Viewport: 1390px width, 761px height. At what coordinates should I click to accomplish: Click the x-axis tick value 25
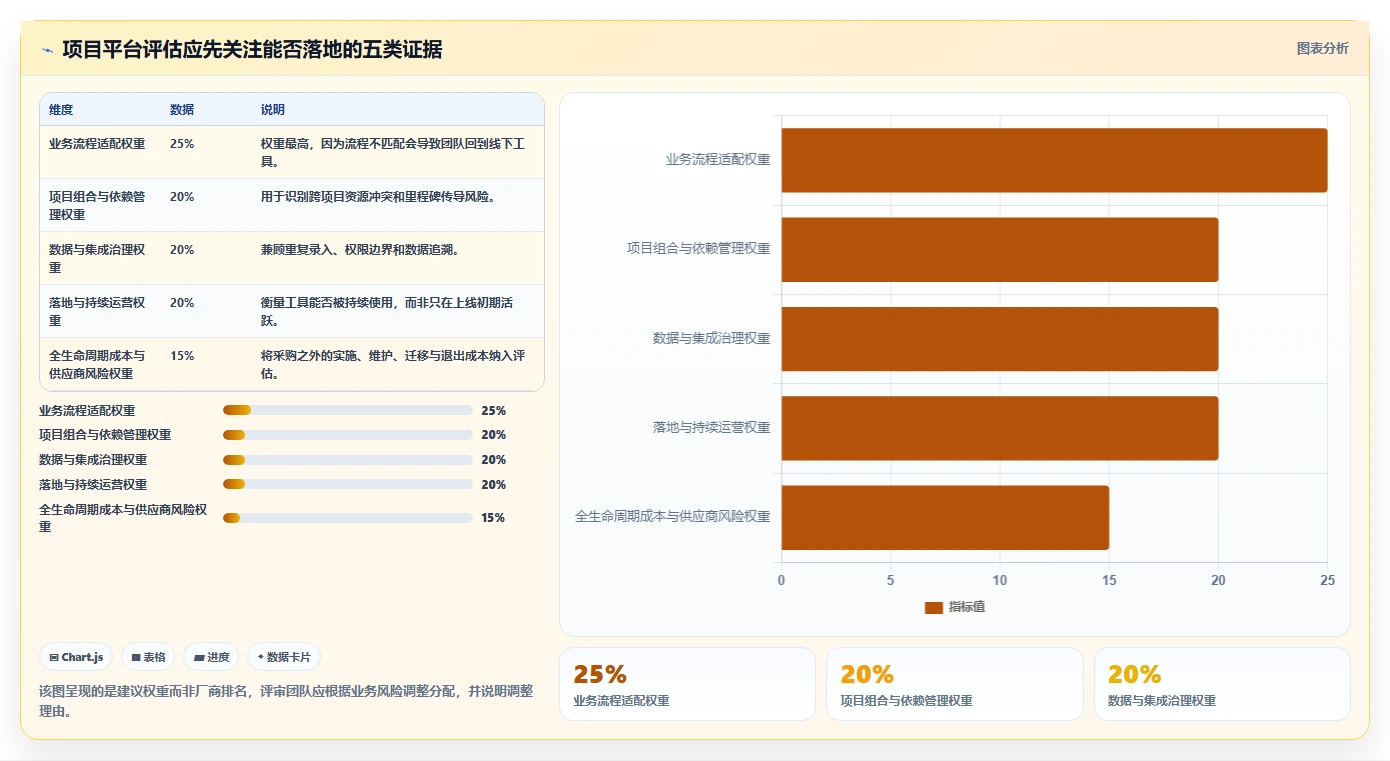pos(1327,581)
